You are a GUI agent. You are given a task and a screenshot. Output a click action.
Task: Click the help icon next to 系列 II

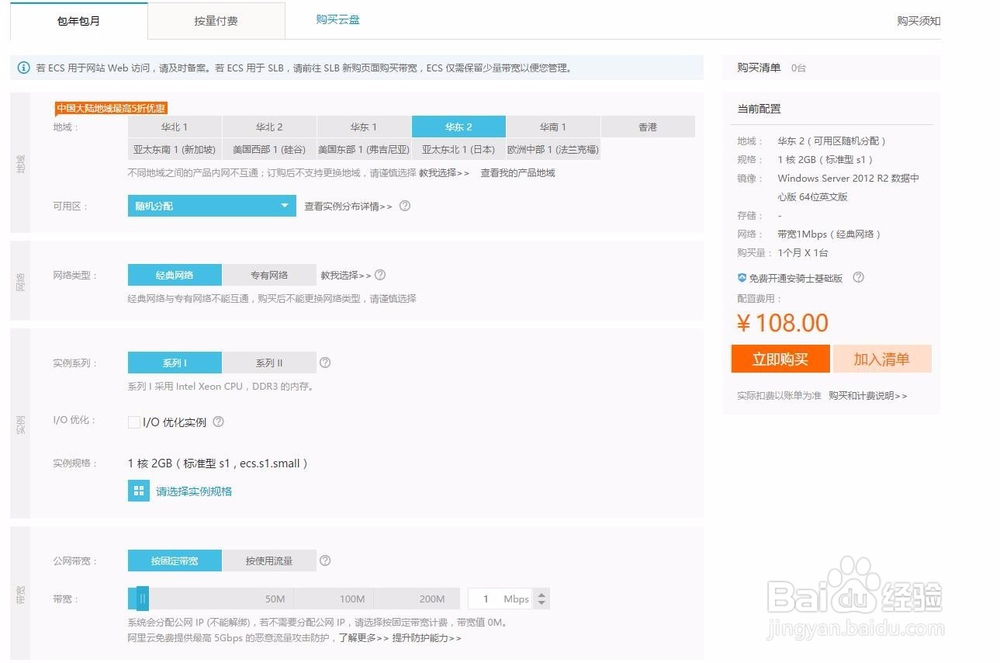[325, 361]
